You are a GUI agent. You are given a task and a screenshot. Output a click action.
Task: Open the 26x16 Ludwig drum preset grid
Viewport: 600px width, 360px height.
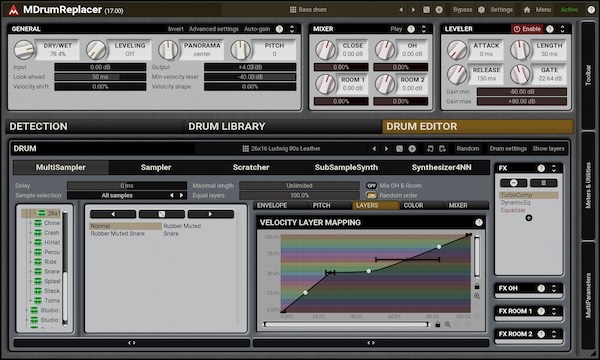[x=246, y=148]
